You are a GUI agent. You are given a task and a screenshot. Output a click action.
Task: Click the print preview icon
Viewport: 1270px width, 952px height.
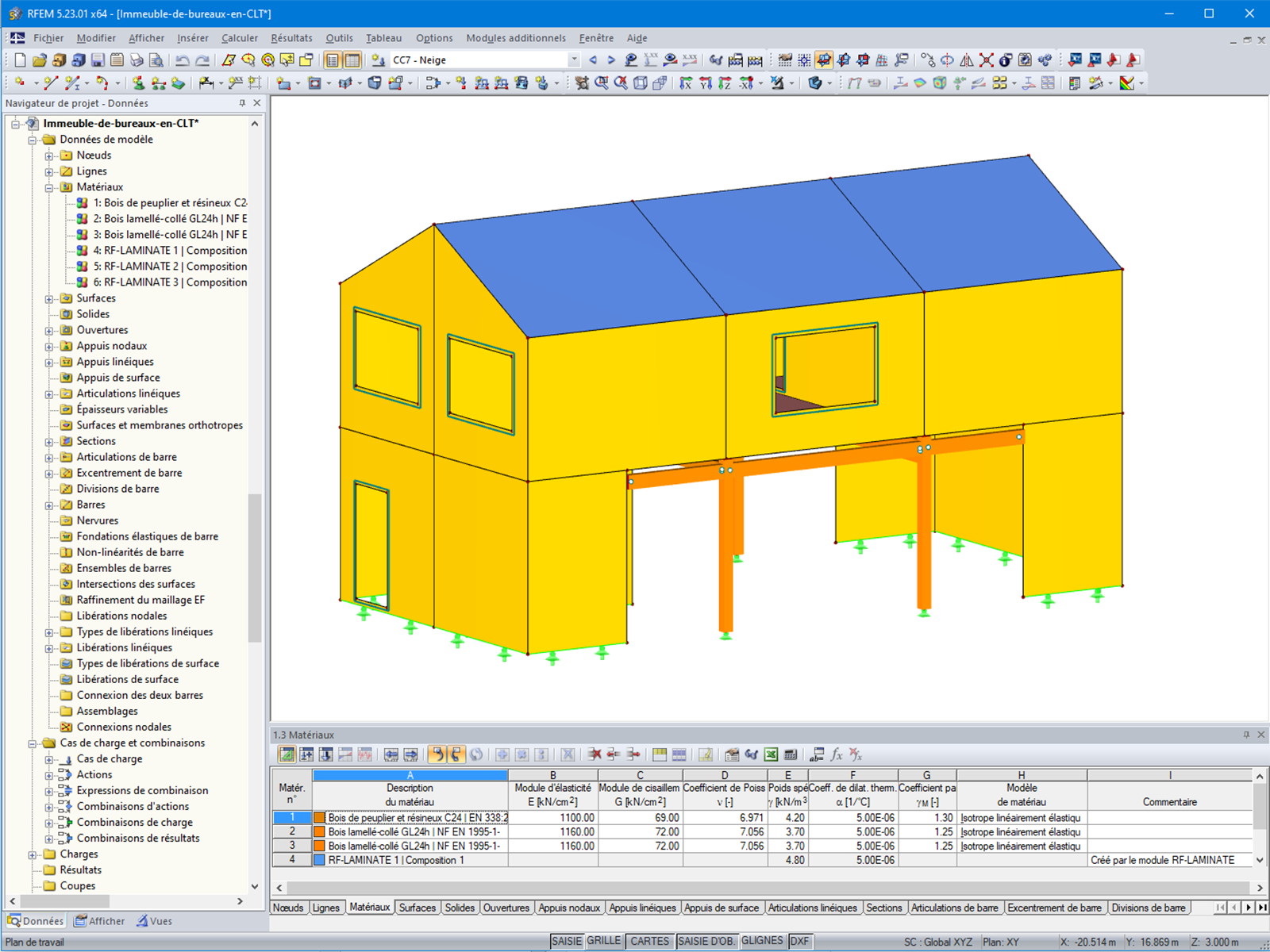click(156, 60)
